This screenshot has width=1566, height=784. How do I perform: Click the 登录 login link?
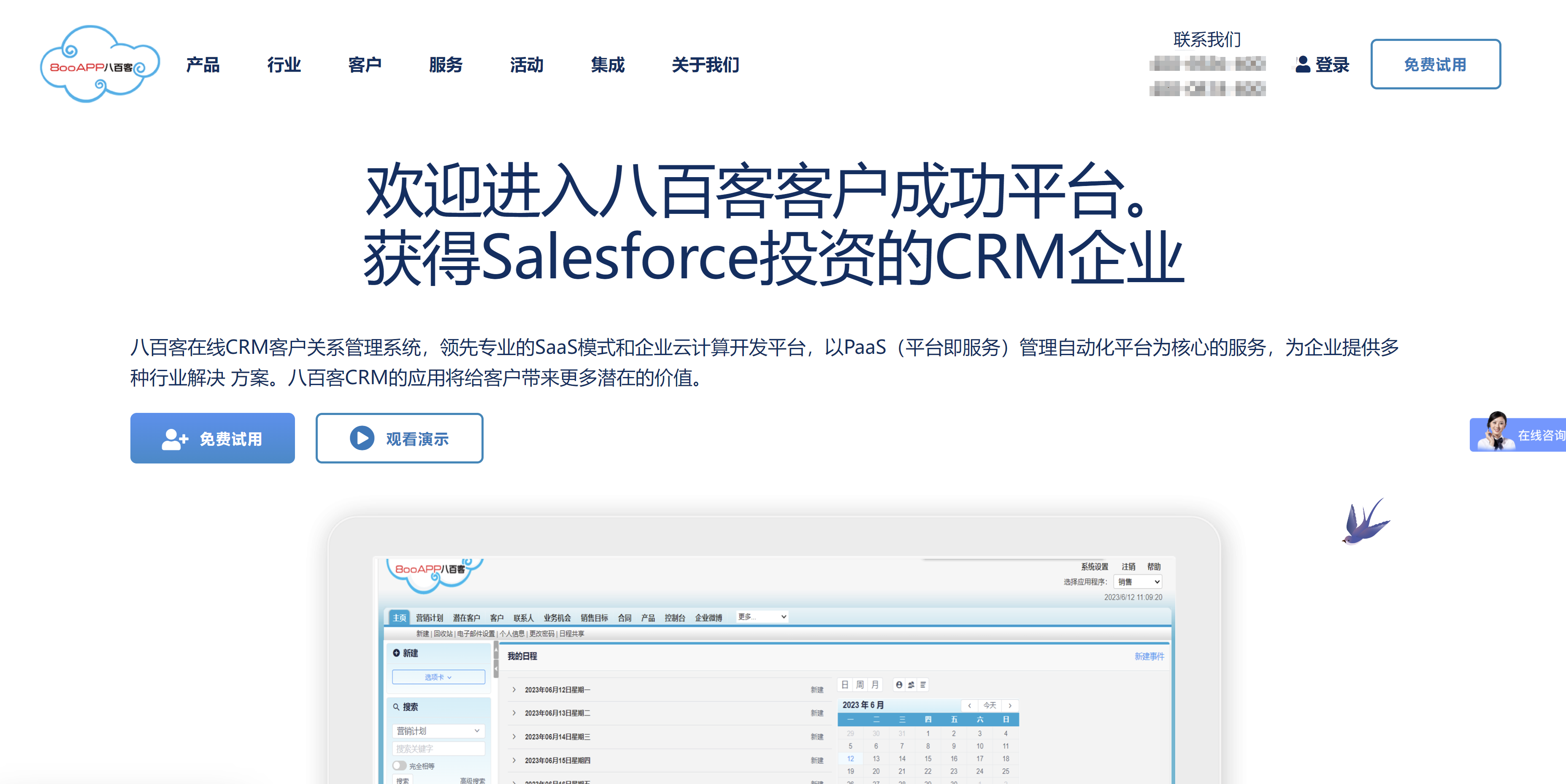click(x=1332, y=65)
